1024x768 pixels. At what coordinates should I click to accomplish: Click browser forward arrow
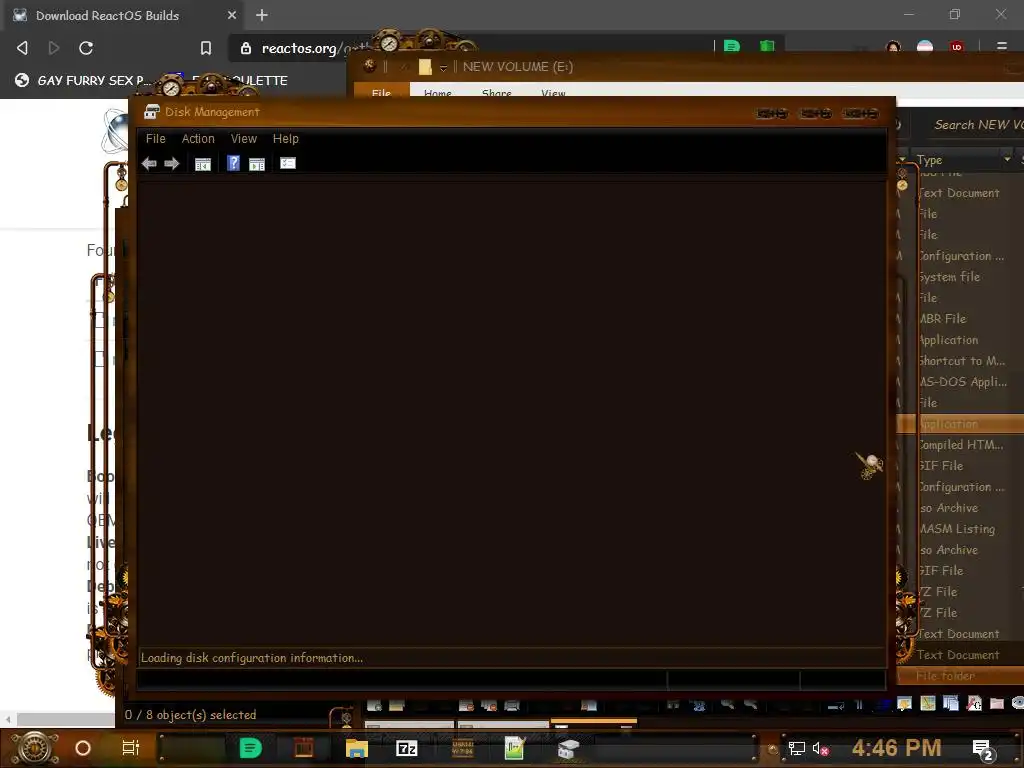pos(54,48)
